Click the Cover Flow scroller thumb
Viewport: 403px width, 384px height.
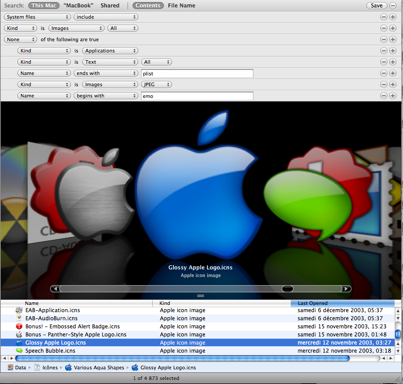pyautogui.click(x=287, y=289)
